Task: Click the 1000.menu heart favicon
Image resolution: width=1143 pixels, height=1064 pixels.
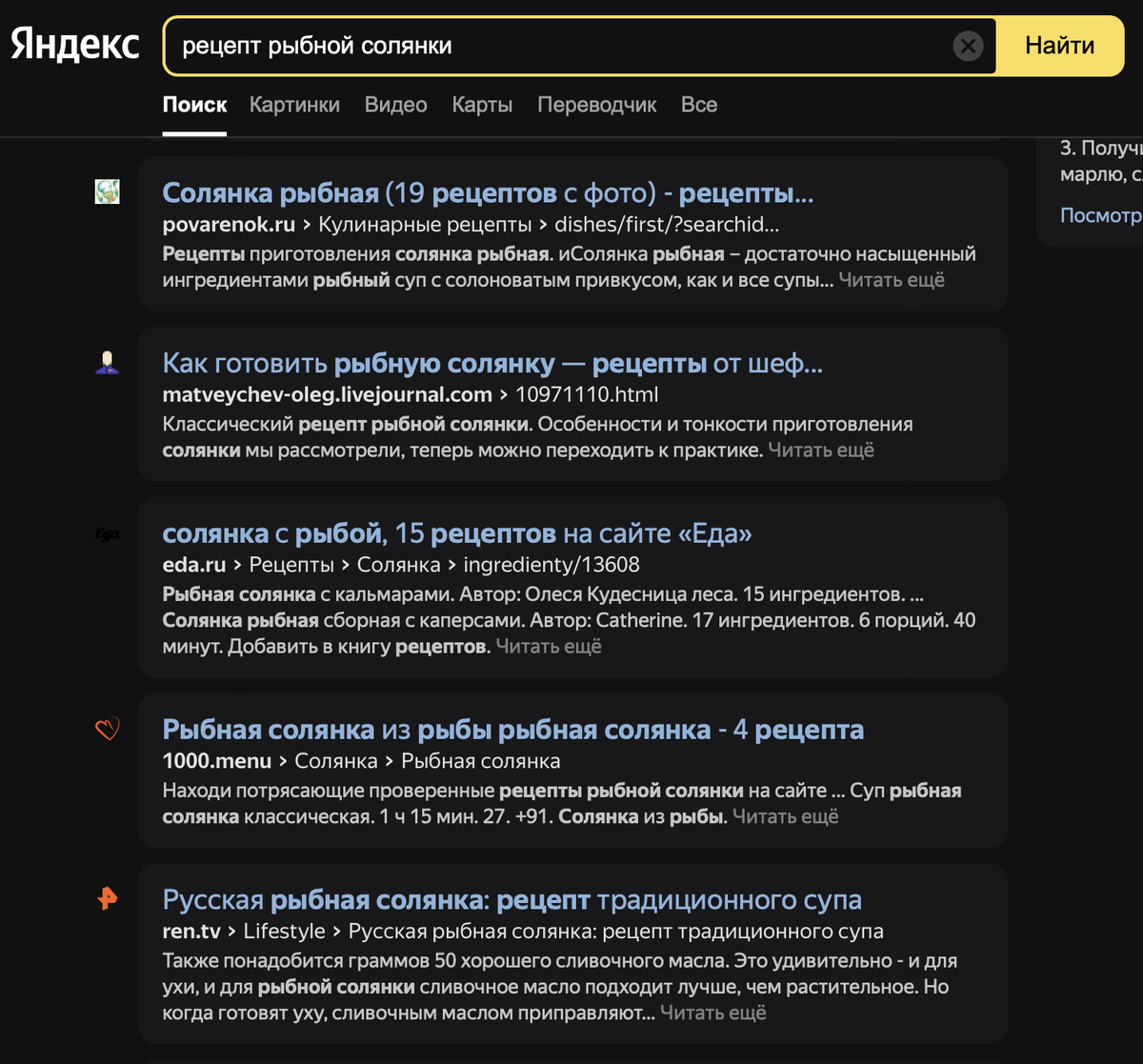Action: click(x=107, y=730)
